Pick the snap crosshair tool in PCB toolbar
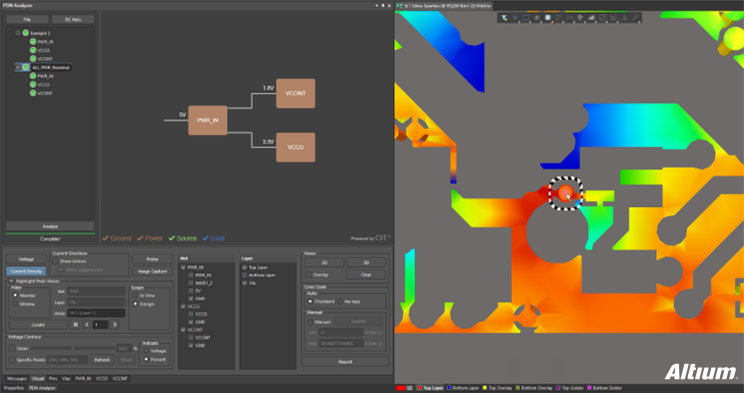This screenshot has width=744, height=394. 515,18
